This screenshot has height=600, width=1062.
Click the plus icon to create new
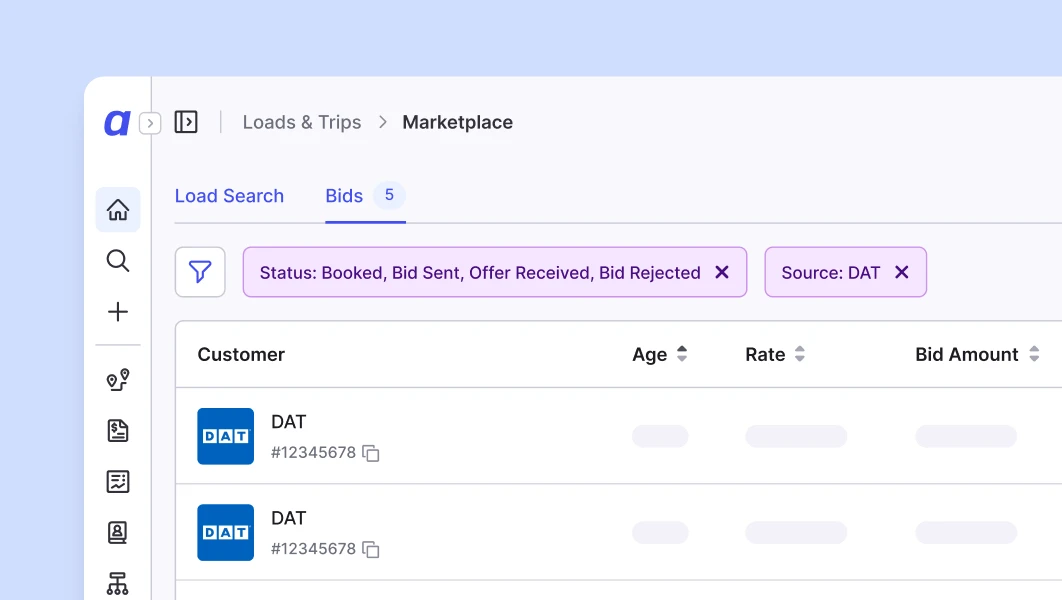(x=118, y=312)
